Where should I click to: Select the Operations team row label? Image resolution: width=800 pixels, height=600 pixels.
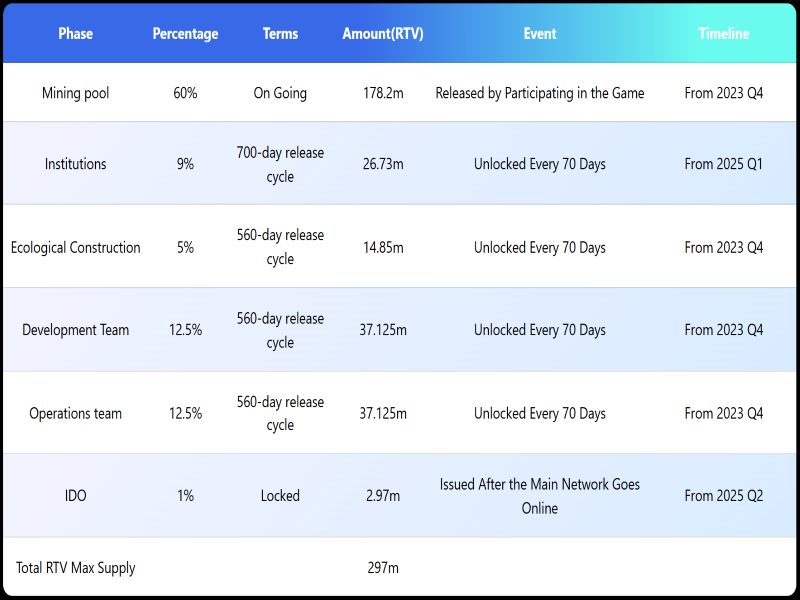point(75,413)
